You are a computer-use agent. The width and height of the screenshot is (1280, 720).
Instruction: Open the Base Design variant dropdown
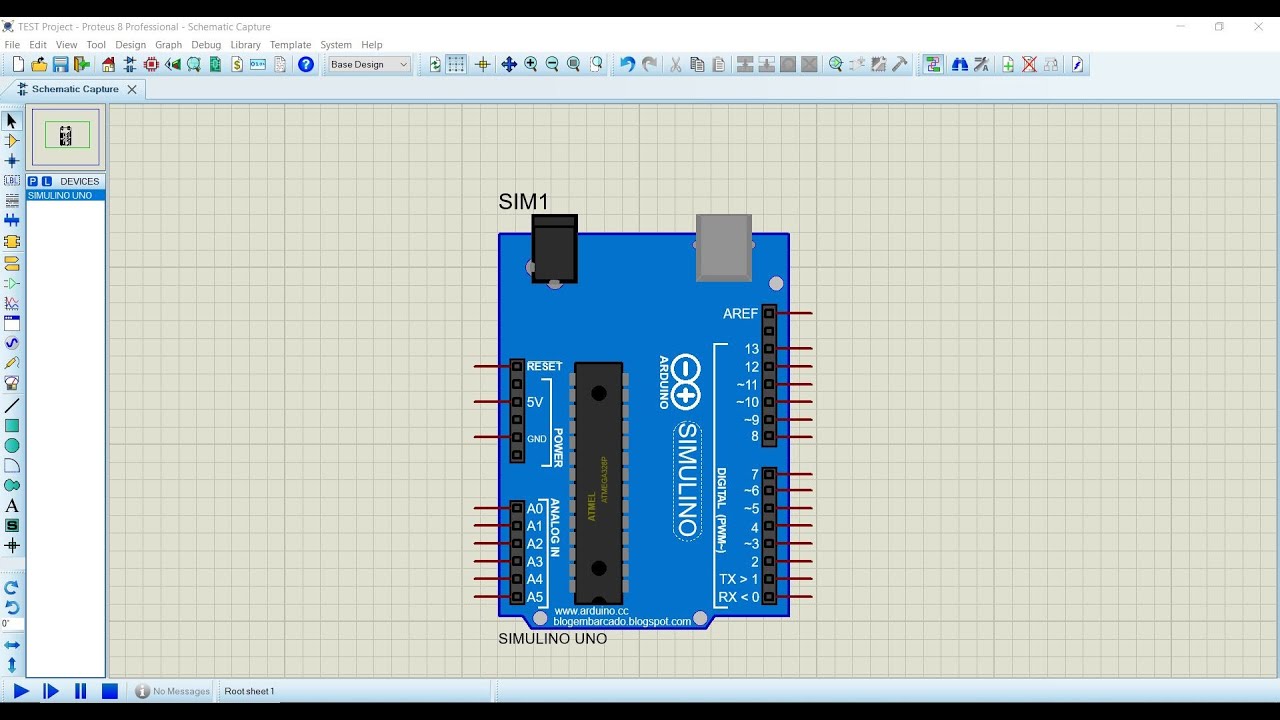click(369, 64)
